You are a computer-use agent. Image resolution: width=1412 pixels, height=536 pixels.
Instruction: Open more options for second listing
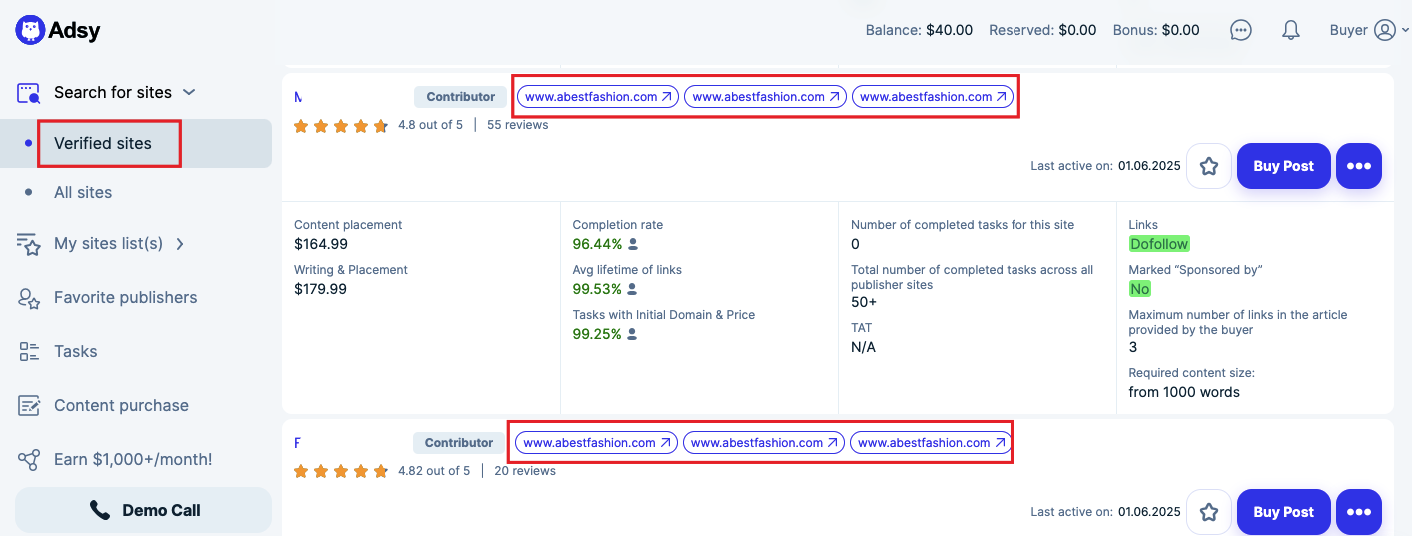pos(1358,512)
